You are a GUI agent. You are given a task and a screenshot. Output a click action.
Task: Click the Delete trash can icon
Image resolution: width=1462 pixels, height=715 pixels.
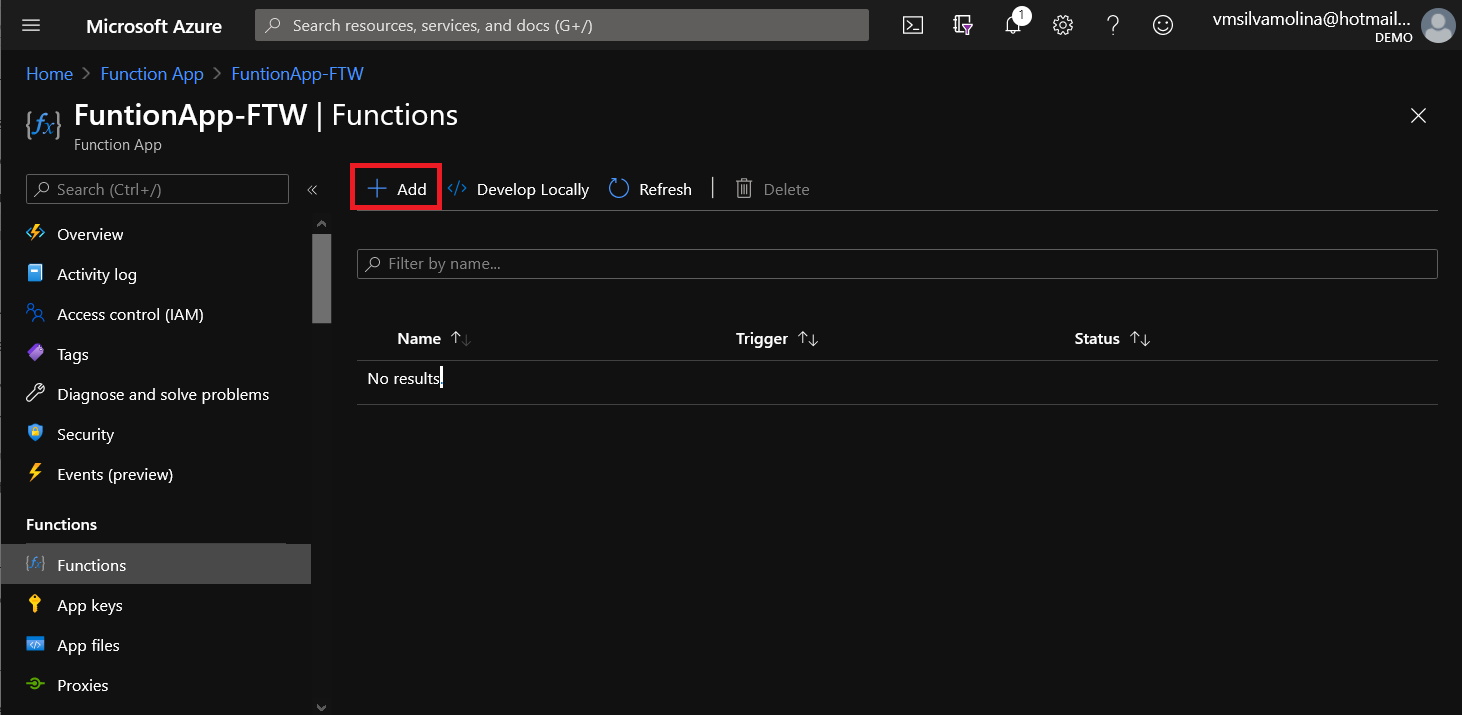[x=744, y=189]
